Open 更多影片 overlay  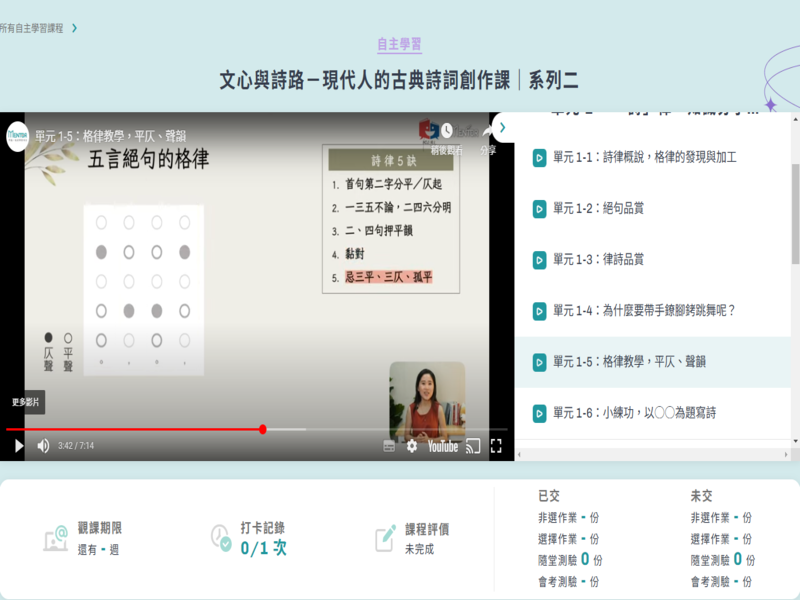pos(26,402)
